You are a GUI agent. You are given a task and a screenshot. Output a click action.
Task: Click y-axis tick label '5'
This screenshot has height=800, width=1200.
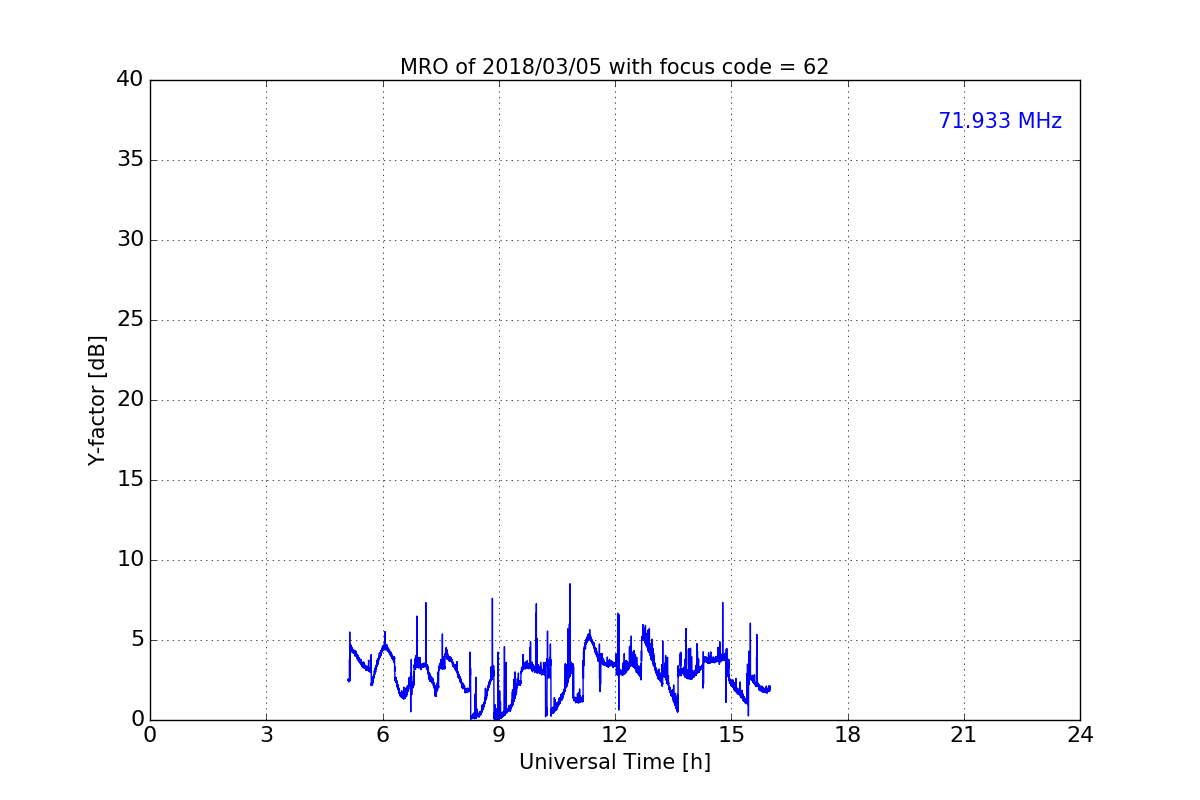point(137,640)
